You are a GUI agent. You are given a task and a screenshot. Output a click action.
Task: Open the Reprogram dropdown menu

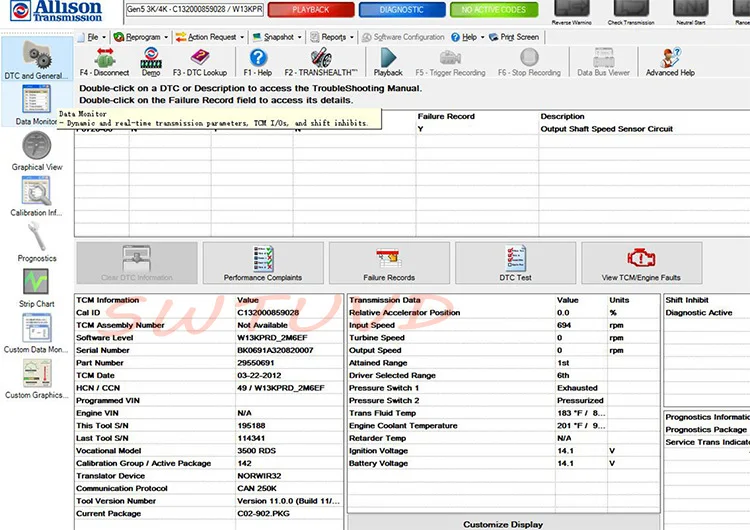click(x=140, y=37)
